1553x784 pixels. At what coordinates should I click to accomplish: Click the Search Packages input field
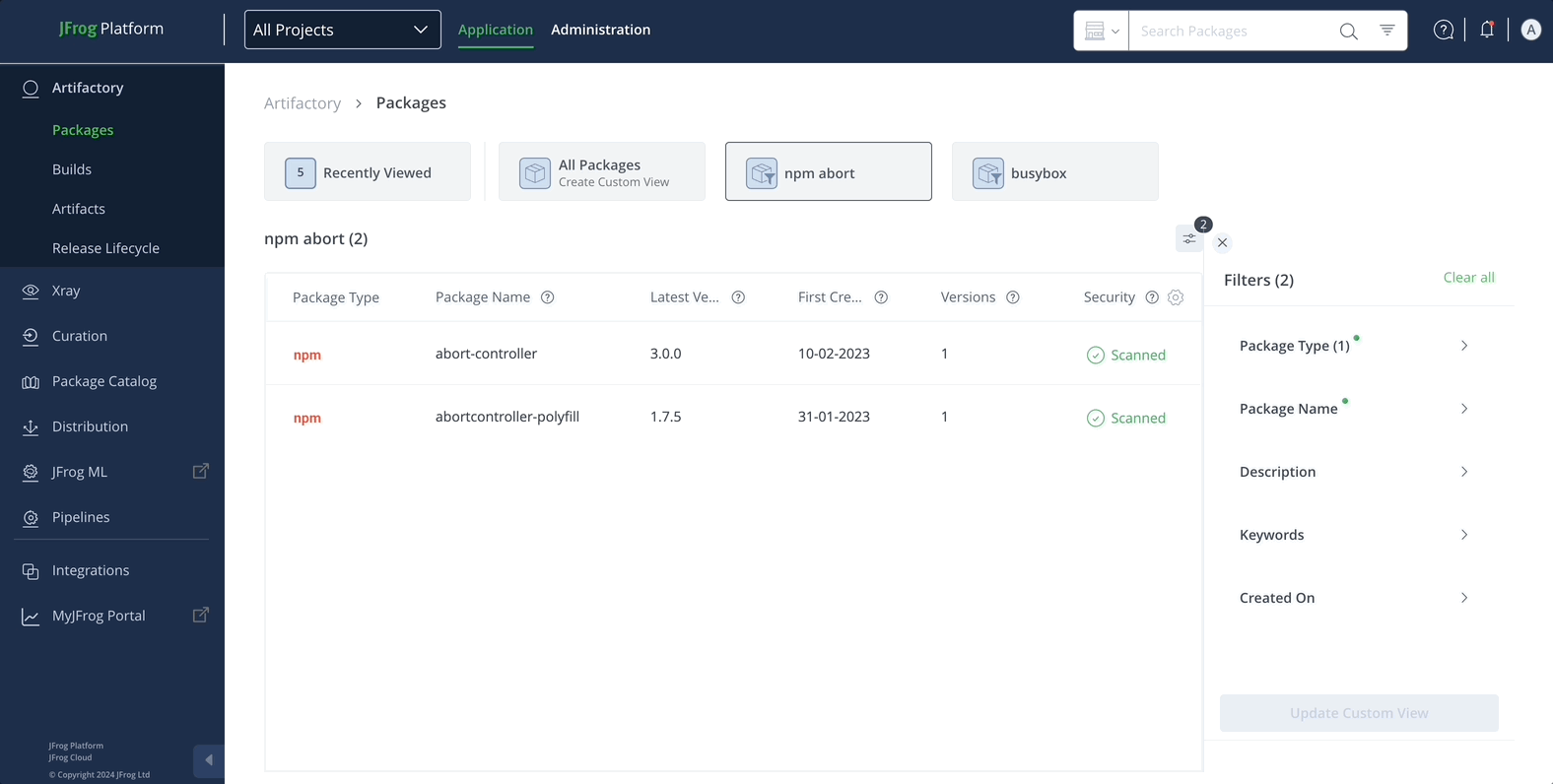(1232, 31)
